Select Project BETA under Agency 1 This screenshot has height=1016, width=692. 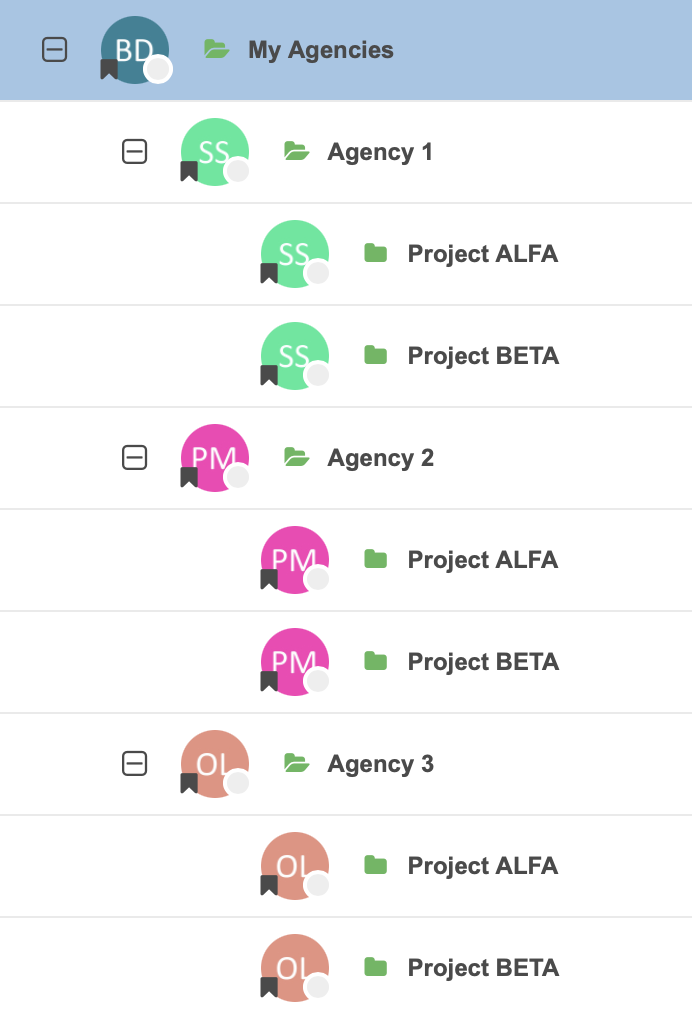tap(483, 356)
